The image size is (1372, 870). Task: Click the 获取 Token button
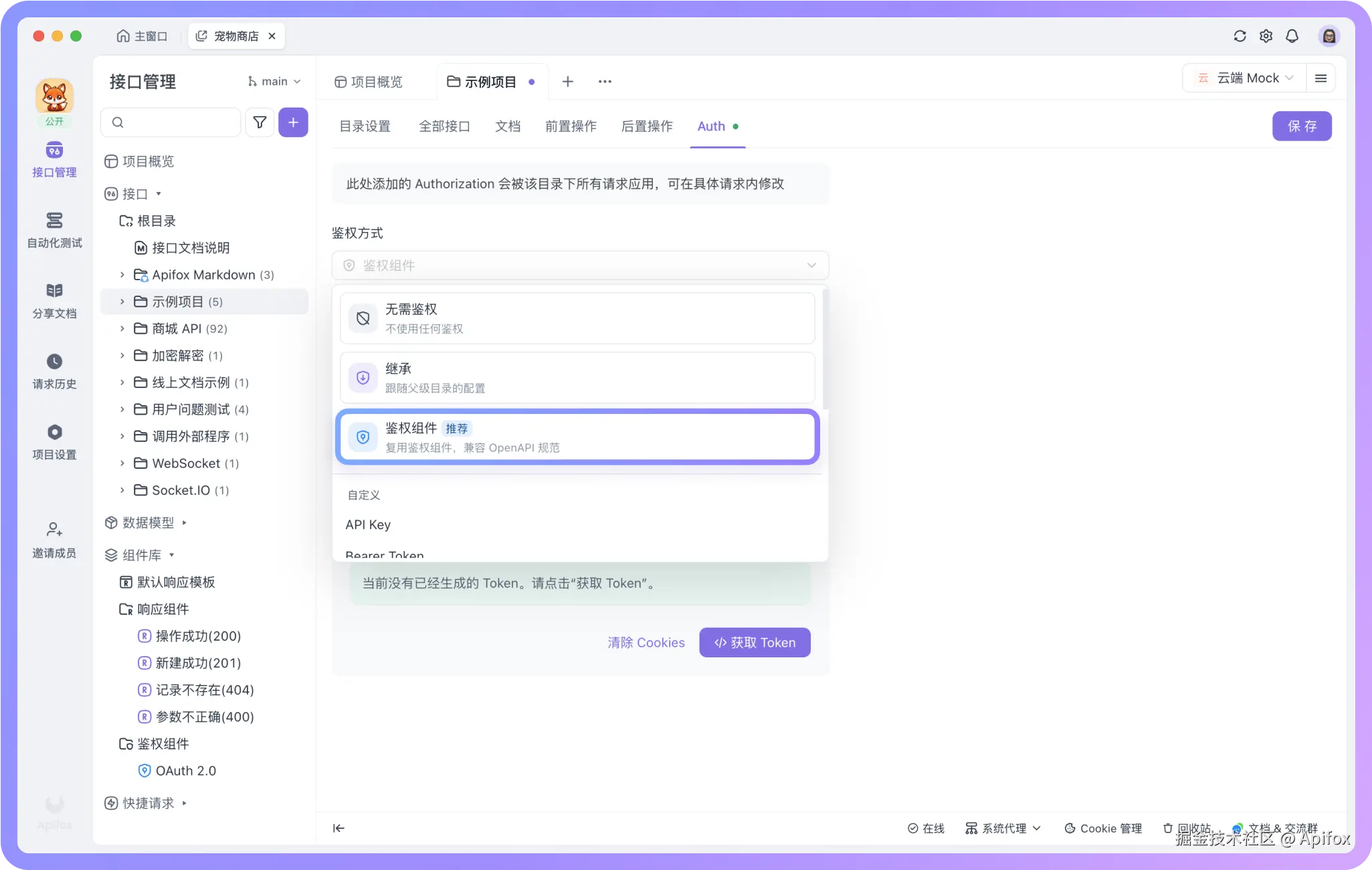[754, 642]
